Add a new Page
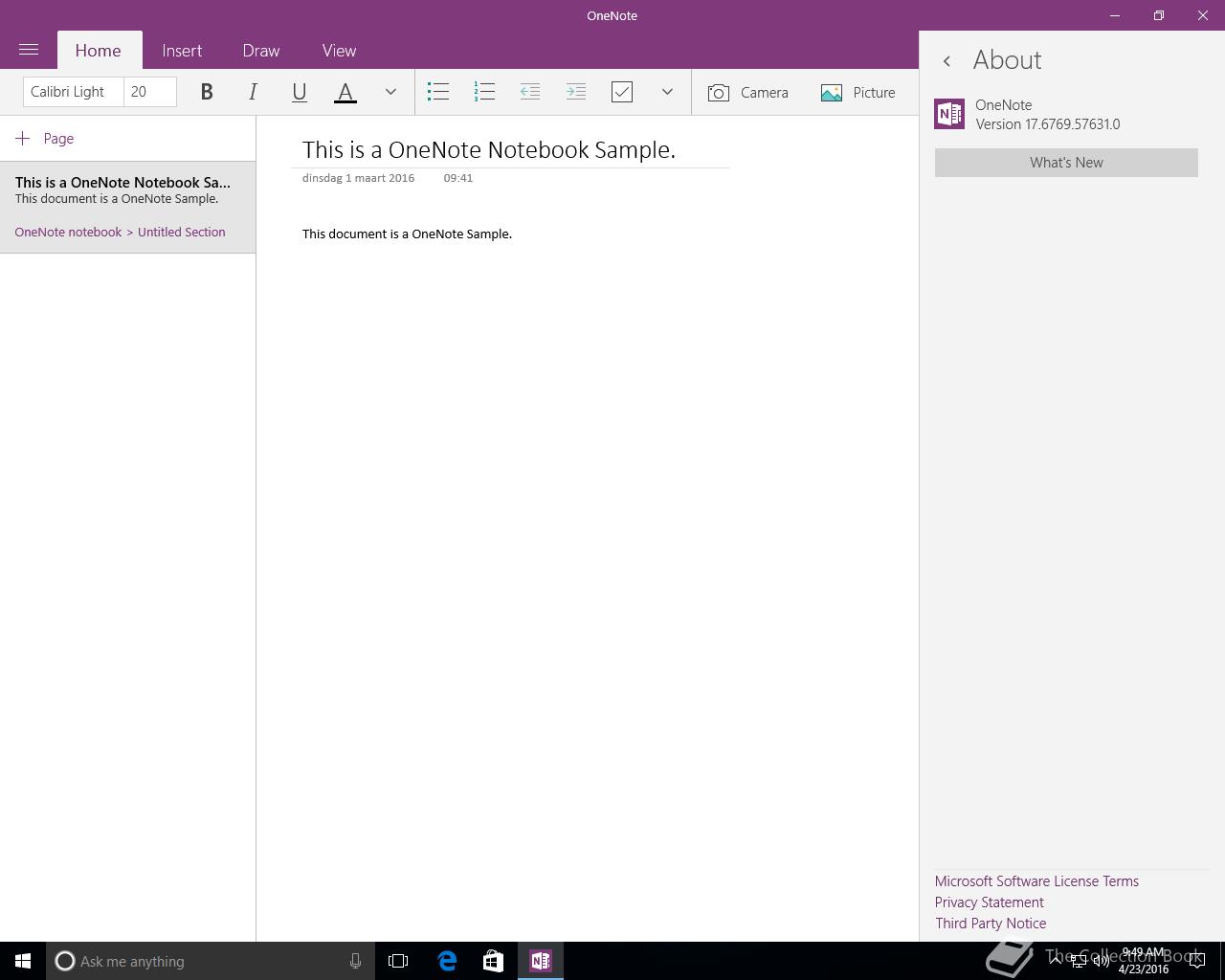Viewport: 1225px width, 980px height. pyautogui.click(x=45, y=139)
